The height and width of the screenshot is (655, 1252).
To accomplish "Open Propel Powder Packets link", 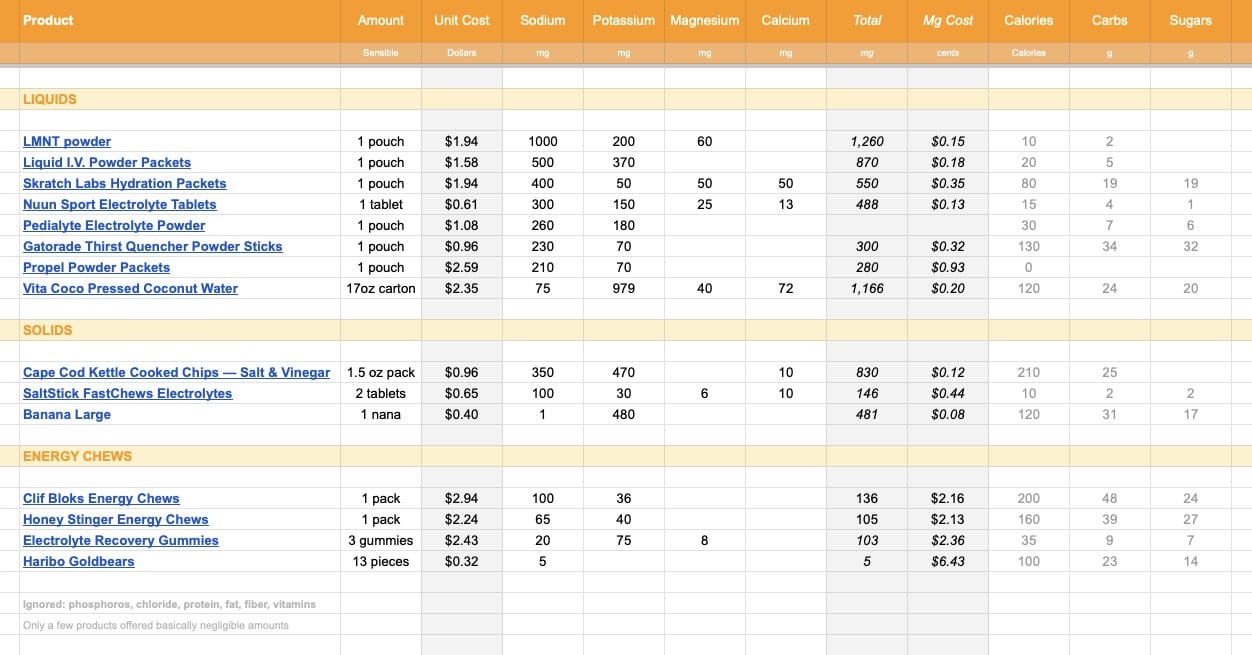I will pyautogui.click(x=97, y=267).
